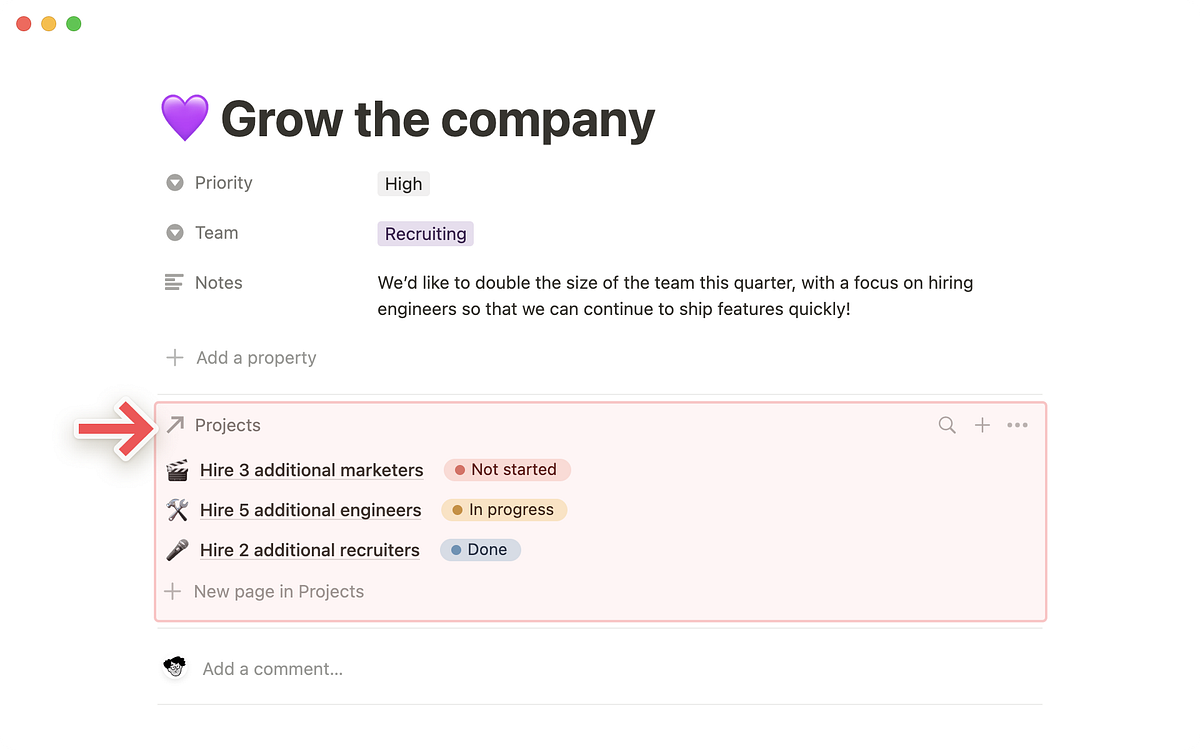Click the Team property icon
Viewport: 1200px width, 750px height.
[x=175, y=232]
